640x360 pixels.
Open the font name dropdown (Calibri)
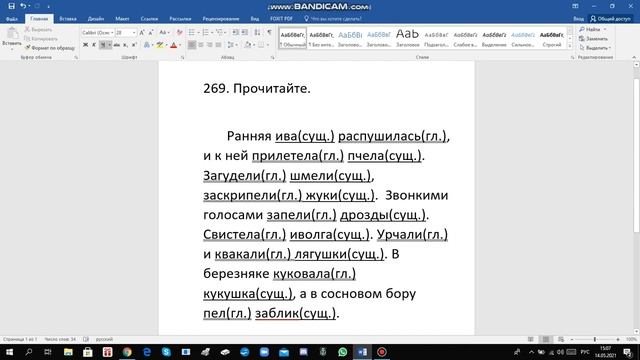[x=112, y=33]
